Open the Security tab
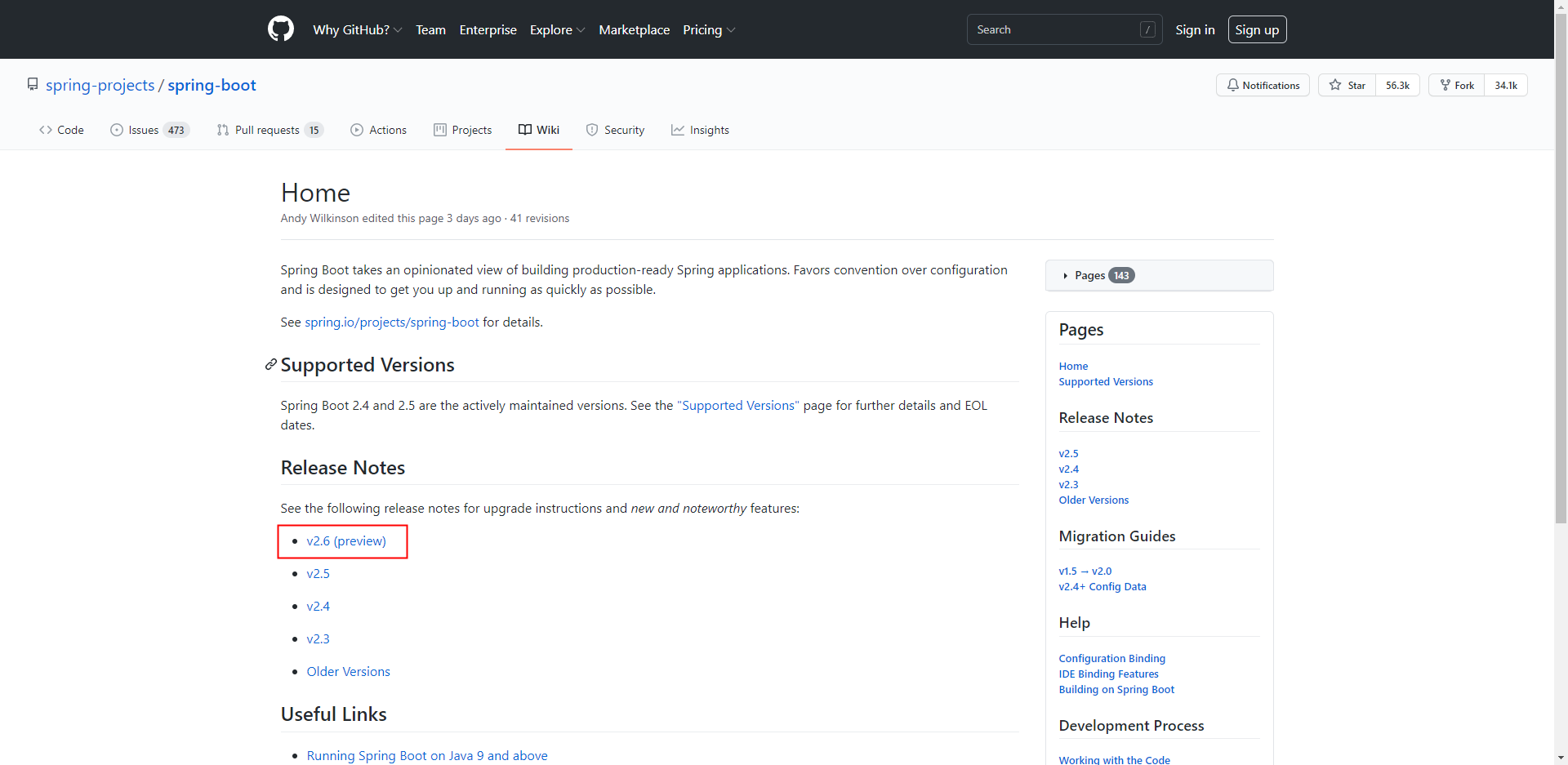Viewport: 1568px width, 765px height. [x=615, y=130]
